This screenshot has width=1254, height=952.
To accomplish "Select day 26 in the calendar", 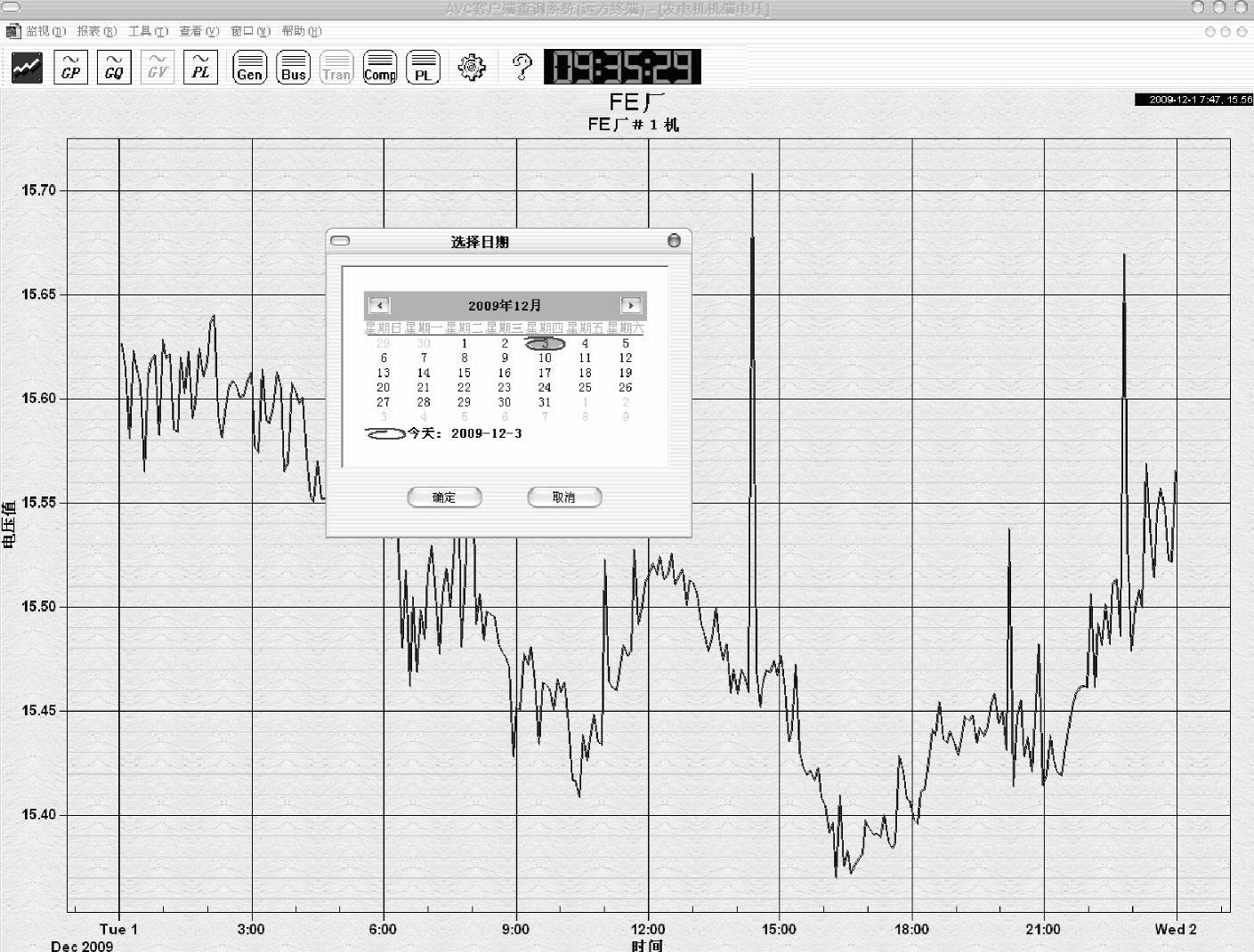I will click(x=626, y=388).
